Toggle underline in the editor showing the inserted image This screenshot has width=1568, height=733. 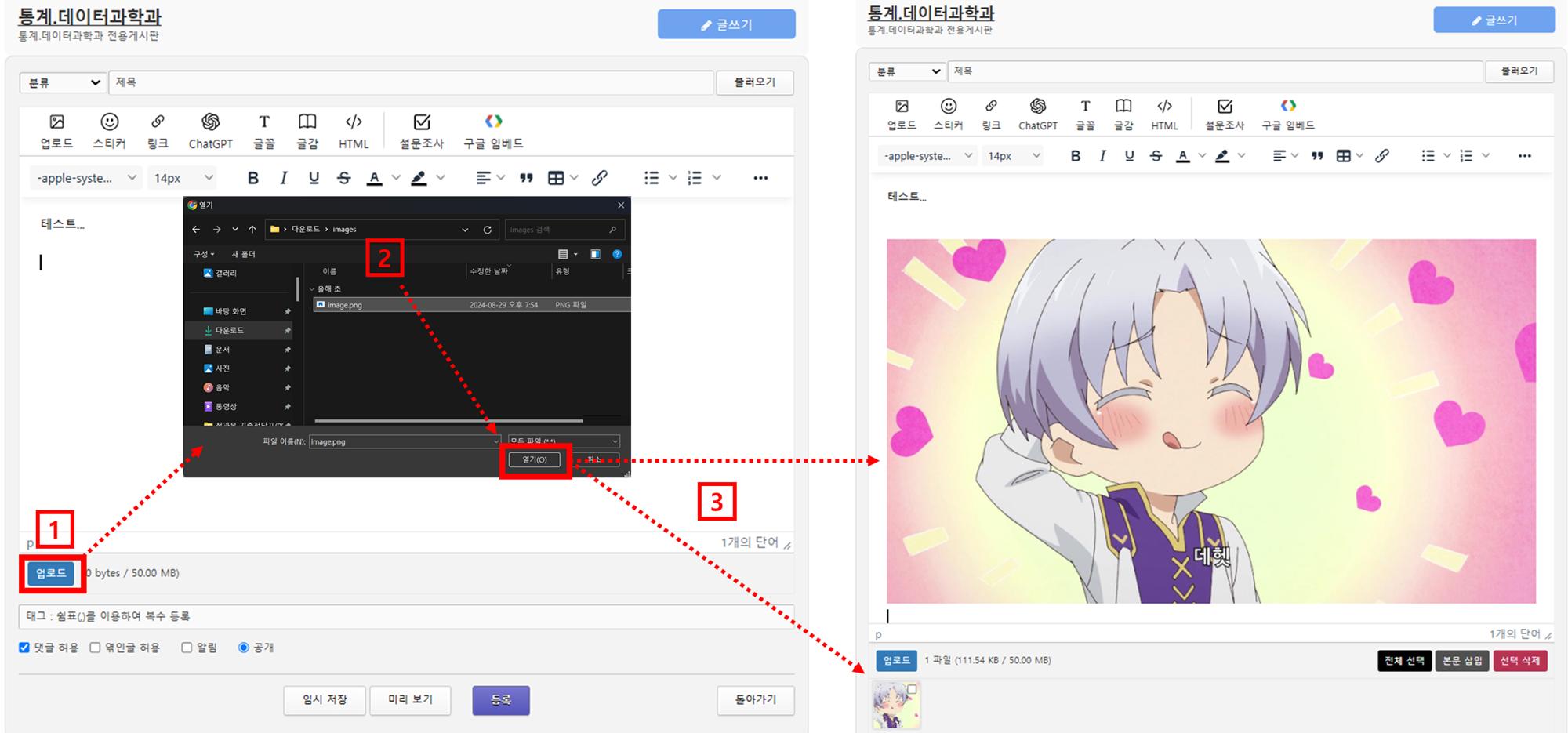1129,156
